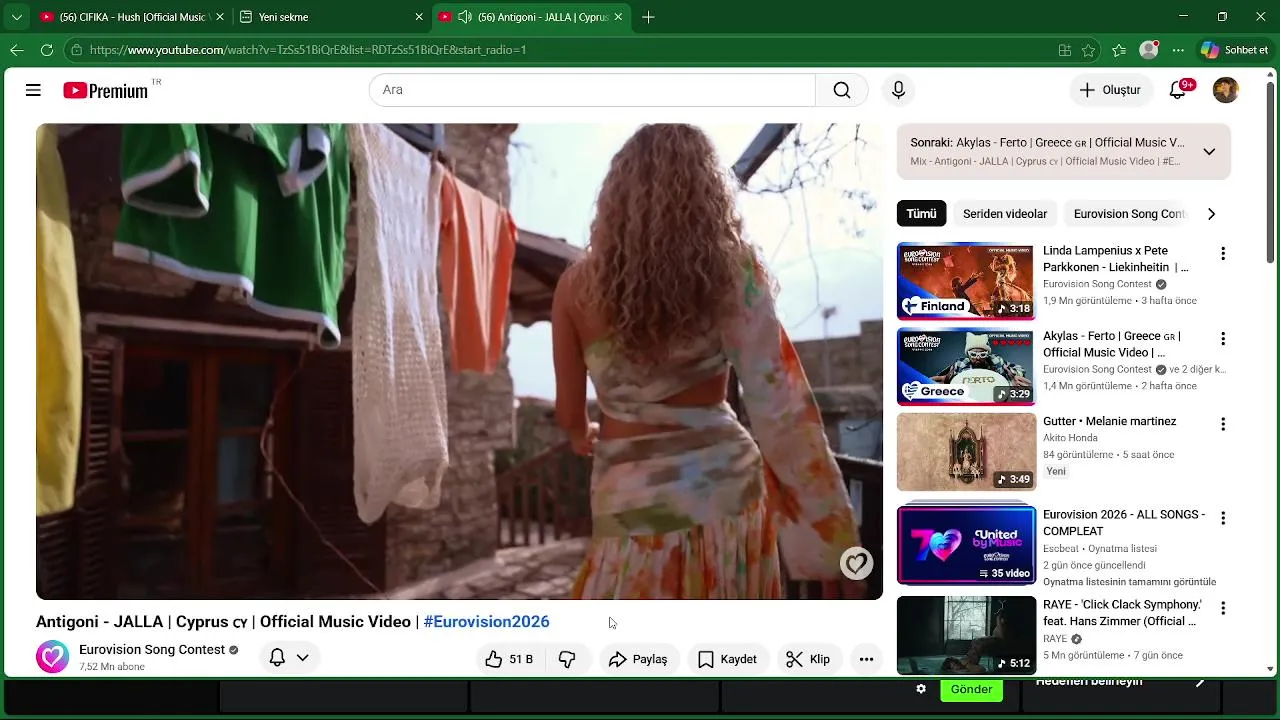The width and height of the screenshot is (1280, 720).
Task: Show more filter chips with right arrow
Action: pos(1211,214)
